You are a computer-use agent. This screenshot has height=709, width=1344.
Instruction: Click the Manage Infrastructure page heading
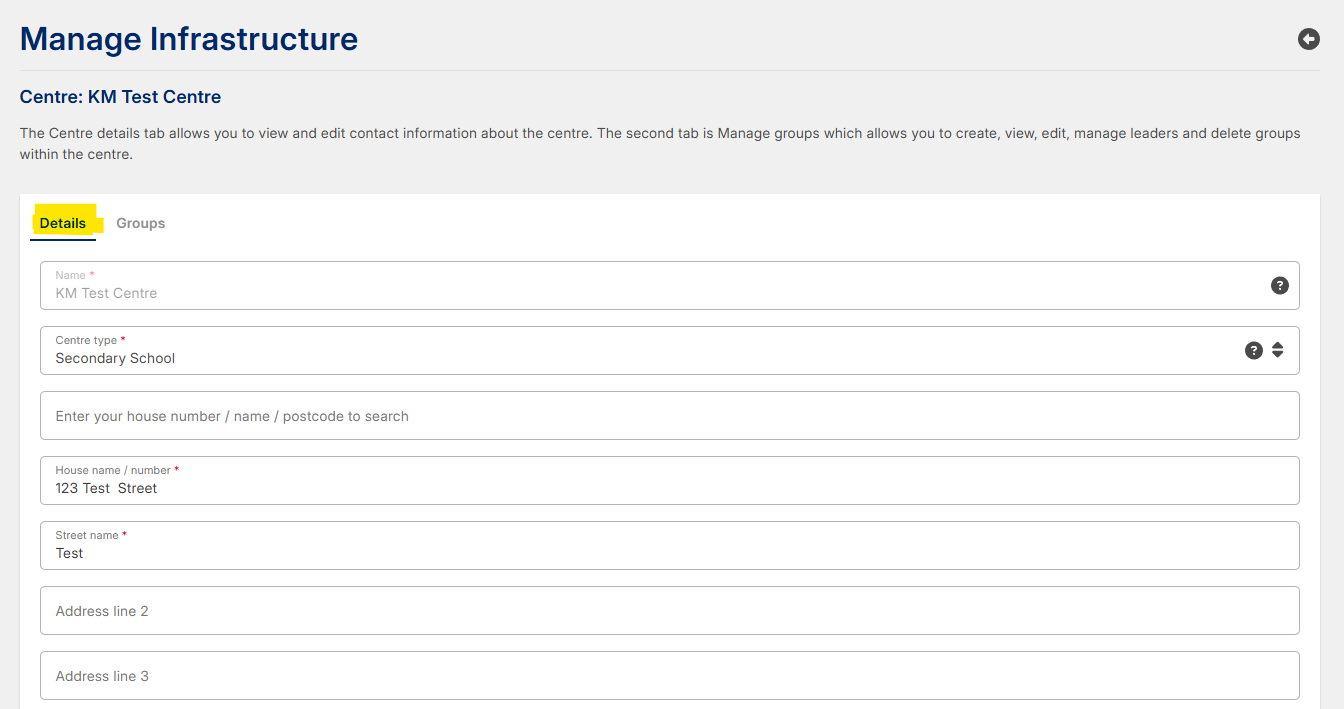189,39
